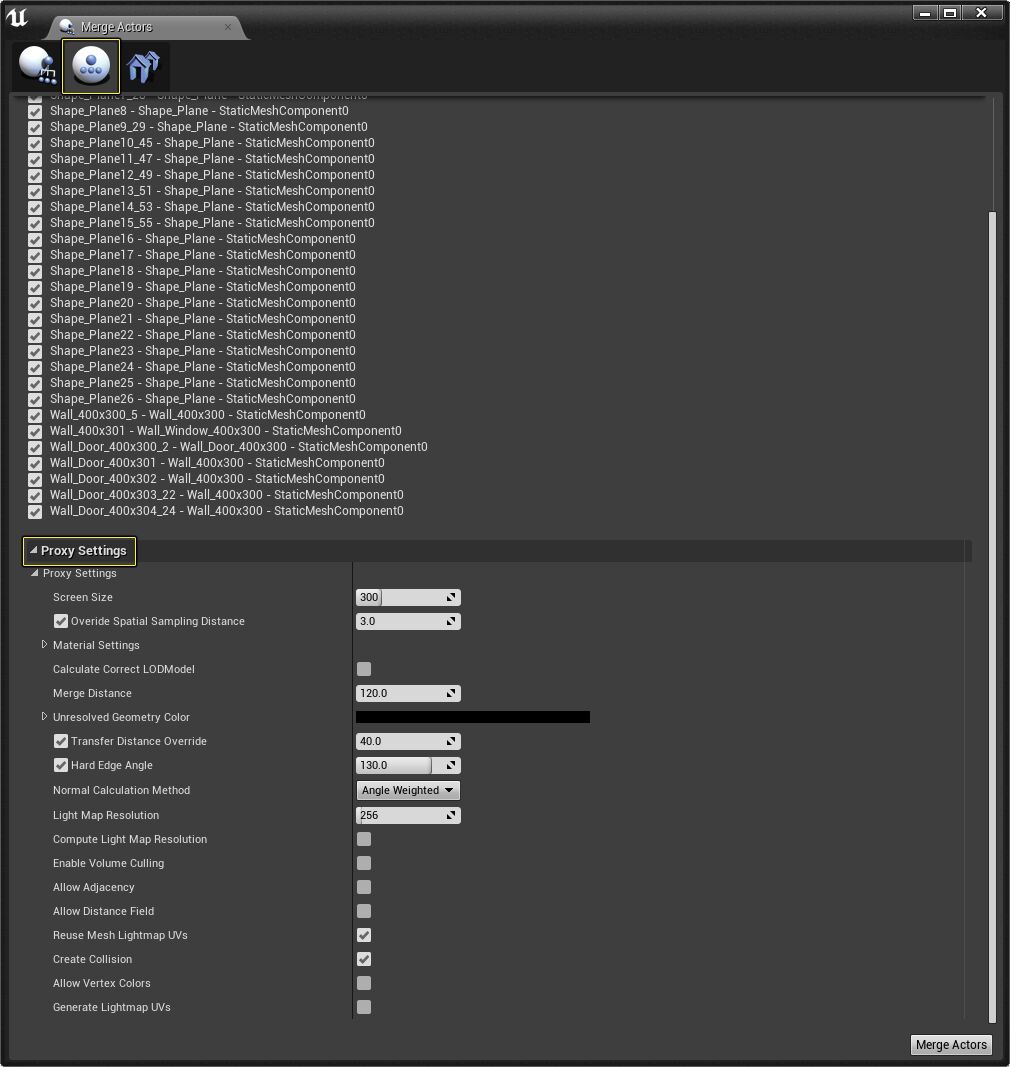Screen dimensions: 1010x1067
Task: Expand the Unresolved Geometry Color section
Action: point(45,717)
